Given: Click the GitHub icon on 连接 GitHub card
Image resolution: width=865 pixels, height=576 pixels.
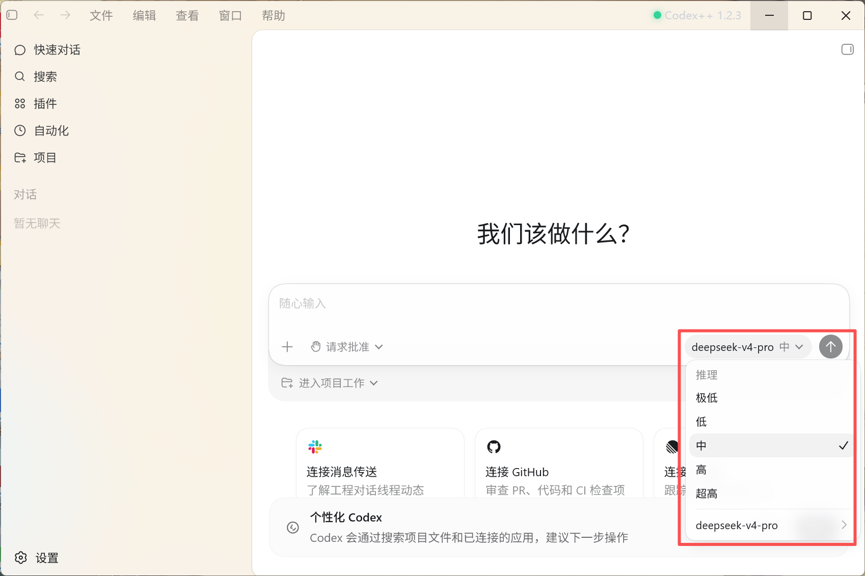Looking at the screenshot, I should click(x=494, y=447).
